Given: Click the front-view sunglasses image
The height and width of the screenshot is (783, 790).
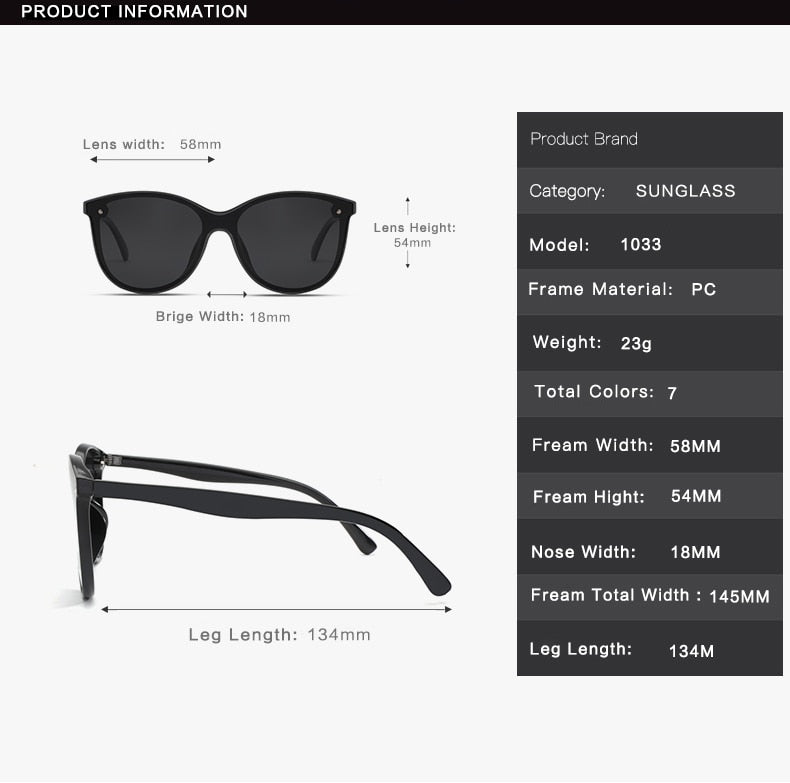Looking at the screenshot, I should [219, 242].
